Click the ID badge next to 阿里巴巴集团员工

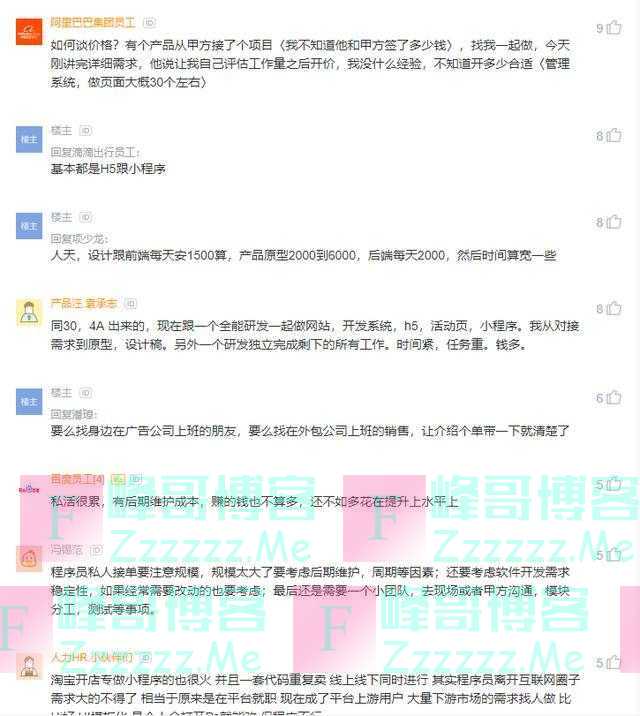tap(149, 22)
